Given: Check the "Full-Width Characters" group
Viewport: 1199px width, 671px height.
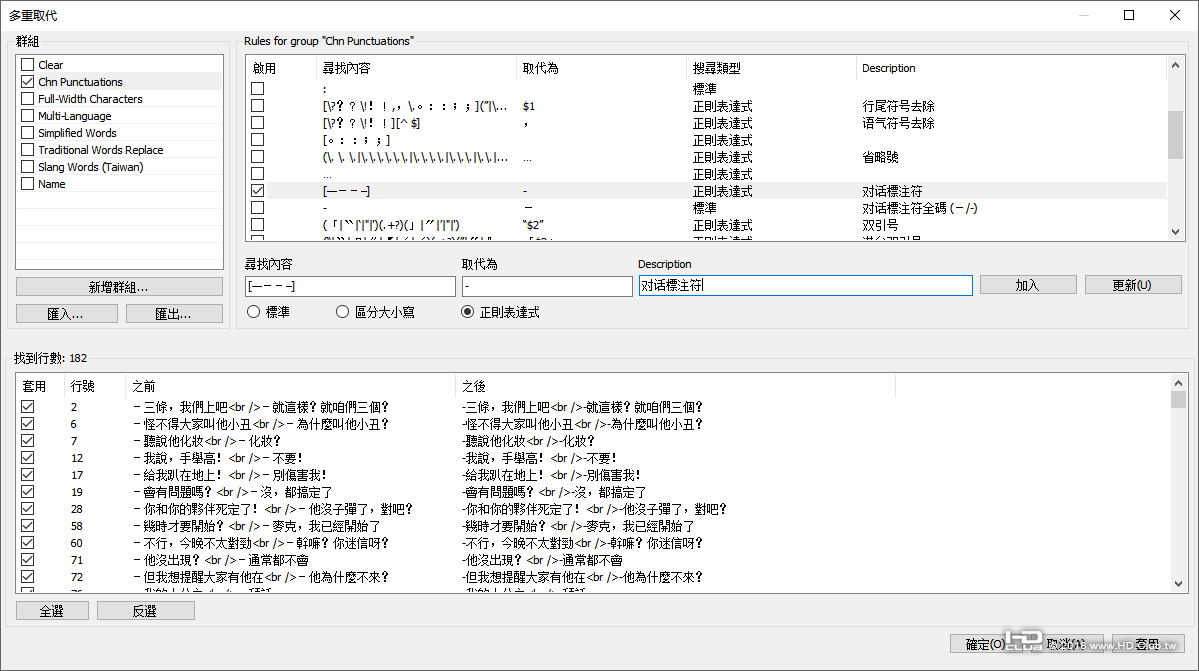Looking at the screenshot, I should 27,98.
